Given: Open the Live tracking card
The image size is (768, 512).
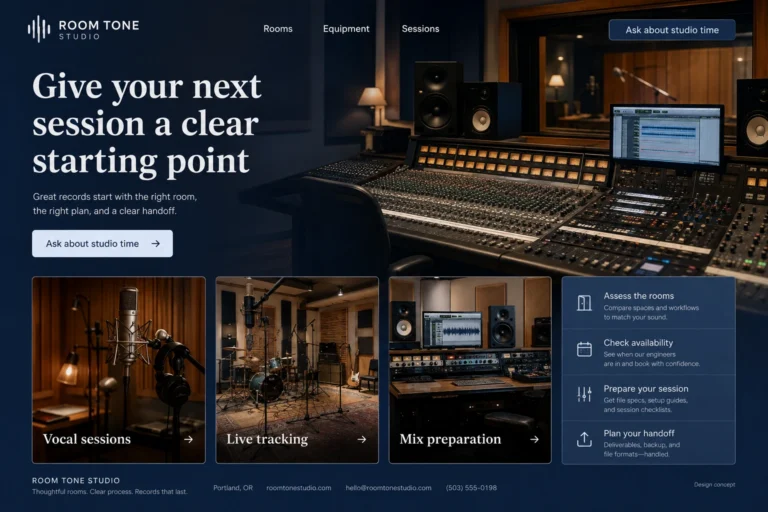Looking at the screenshot, I should pyautogui.click(x=297, y=370).
